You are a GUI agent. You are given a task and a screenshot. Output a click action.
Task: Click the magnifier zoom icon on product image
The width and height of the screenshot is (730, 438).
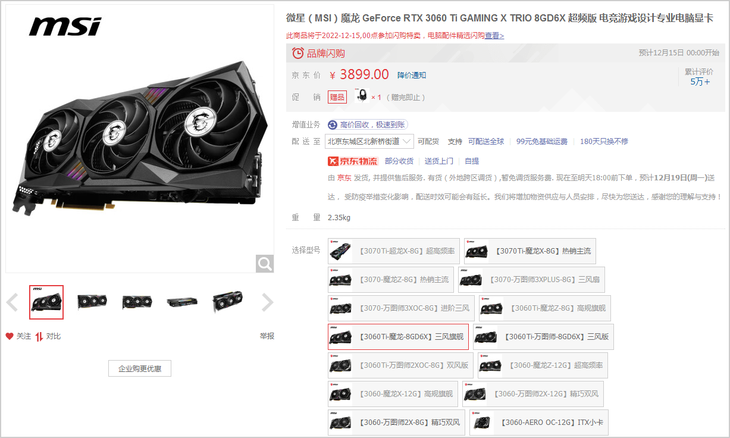pos(264,264)
